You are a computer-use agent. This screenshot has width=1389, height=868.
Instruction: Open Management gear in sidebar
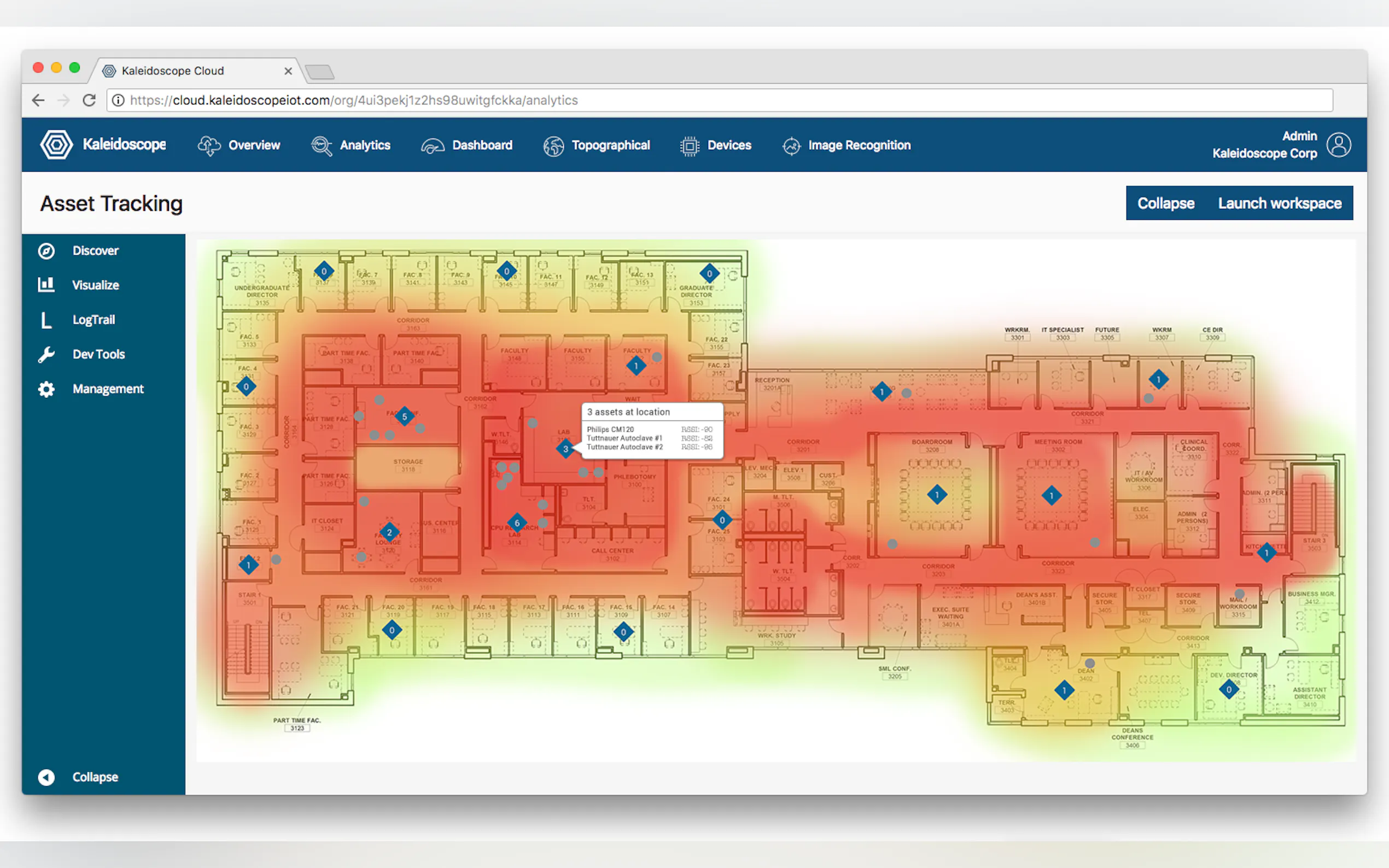point(46,389)
